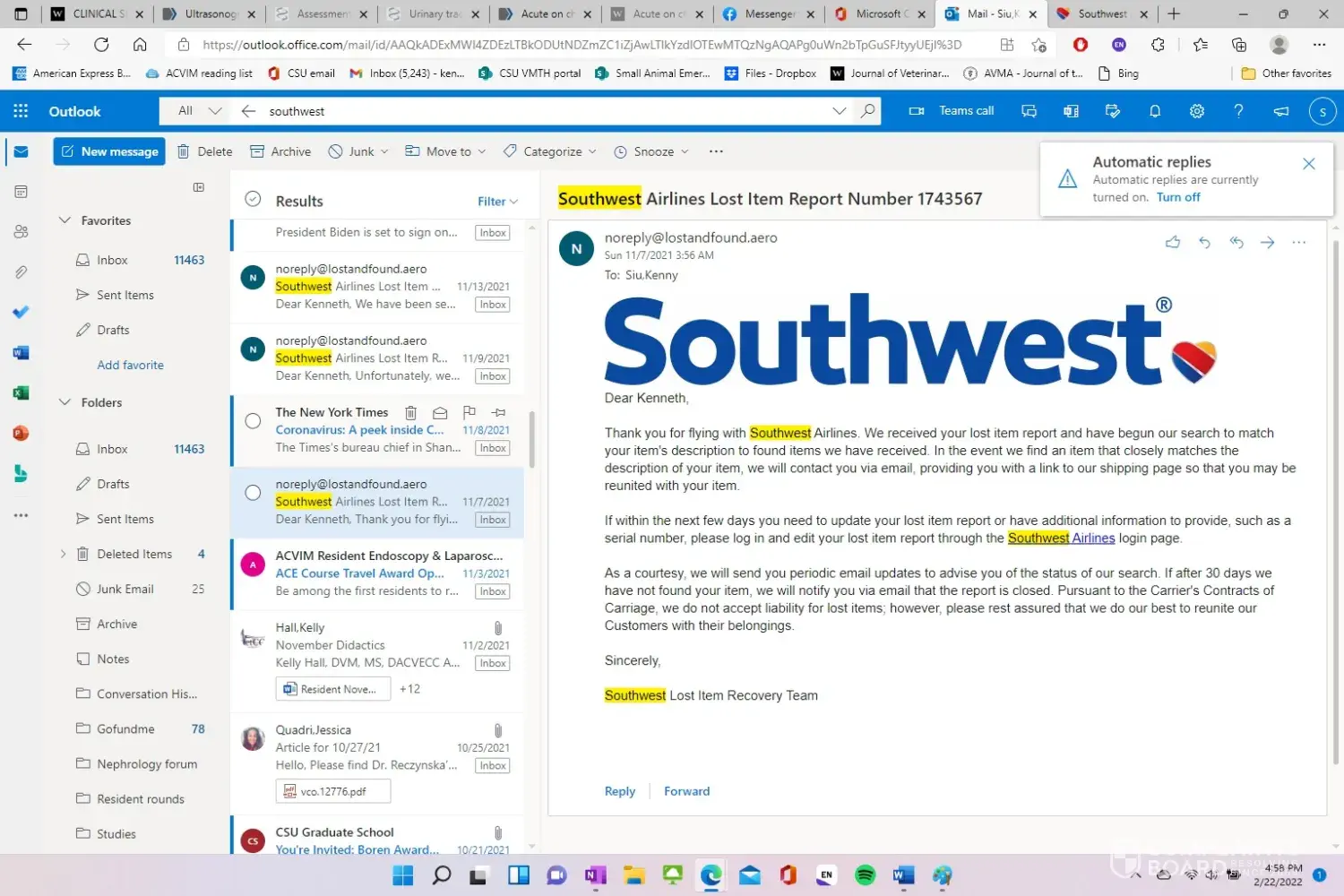Viewport: 1344px width, 896px height.
Task: Collapse the folder pane with the toggle icon
Action: coord(199,187)
